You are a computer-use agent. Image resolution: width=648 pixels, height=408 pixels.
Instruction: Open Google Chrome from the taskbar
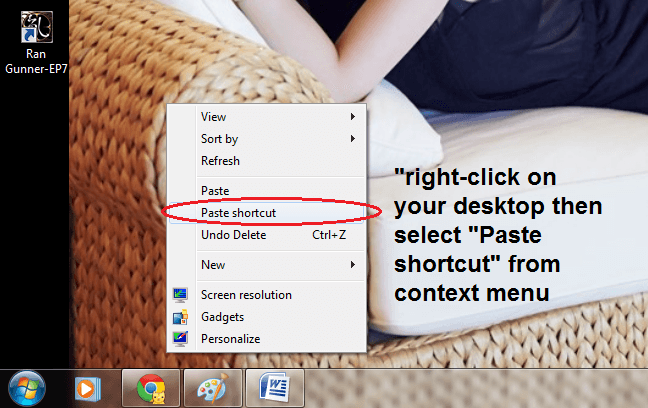[151, 389]
